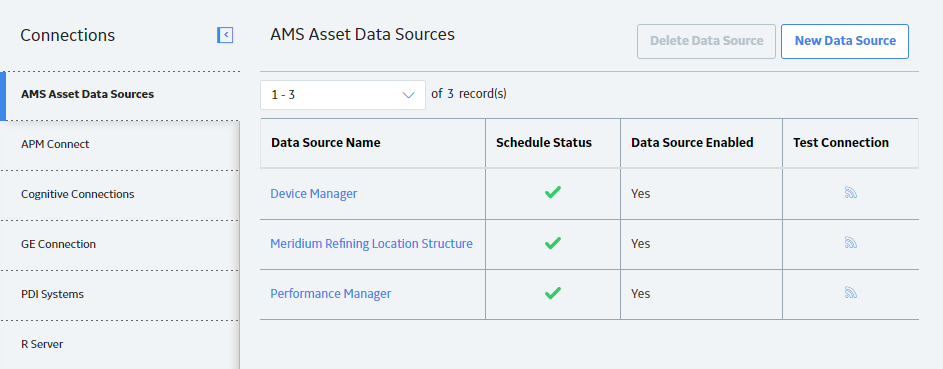943x369 pixels.
Task: Test connection for Device Manager
Action: click(x=850, y=193)
